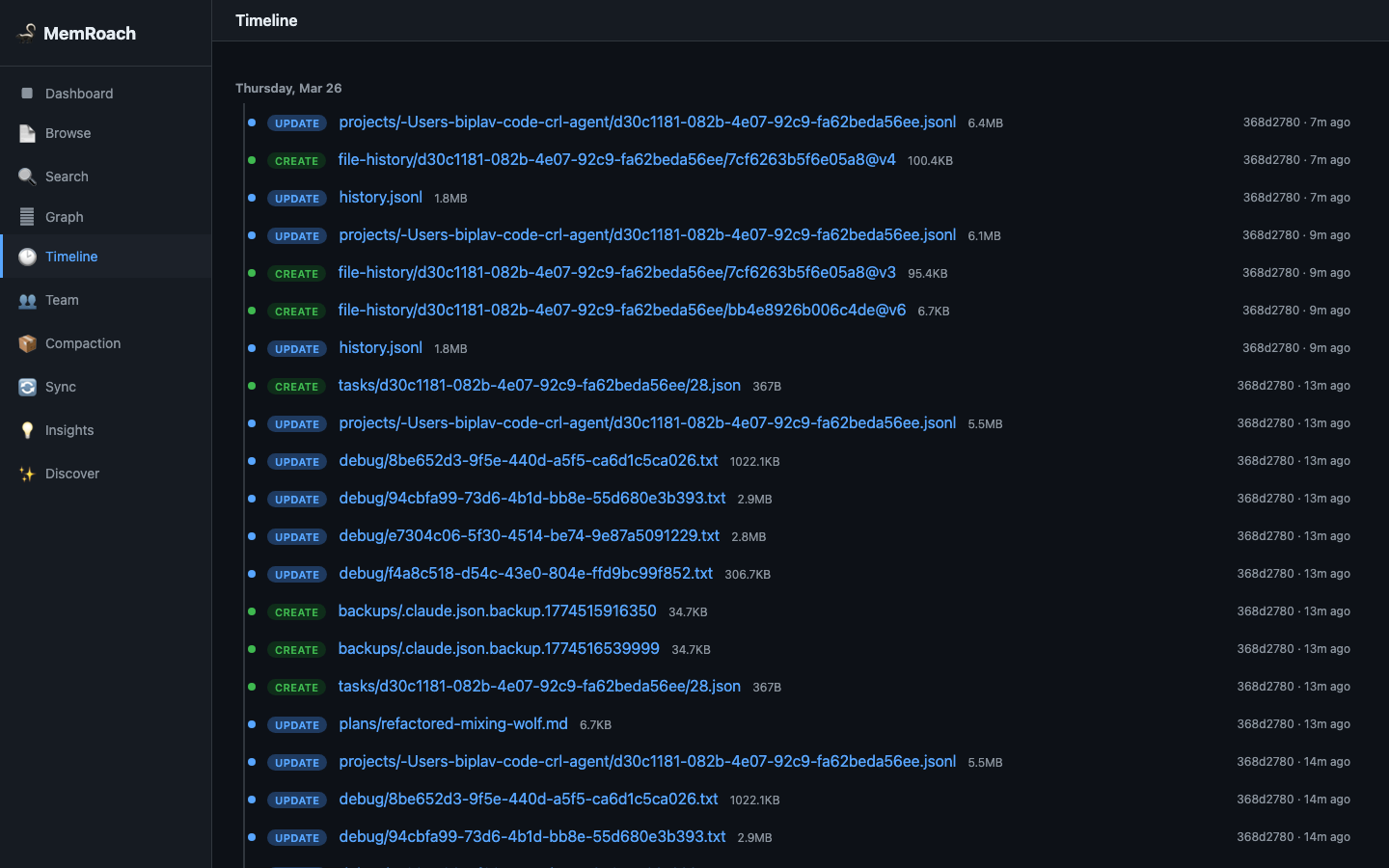Open the Search section
The height and width of the screenshot is (868, 1389).
(x=105, y=176)
